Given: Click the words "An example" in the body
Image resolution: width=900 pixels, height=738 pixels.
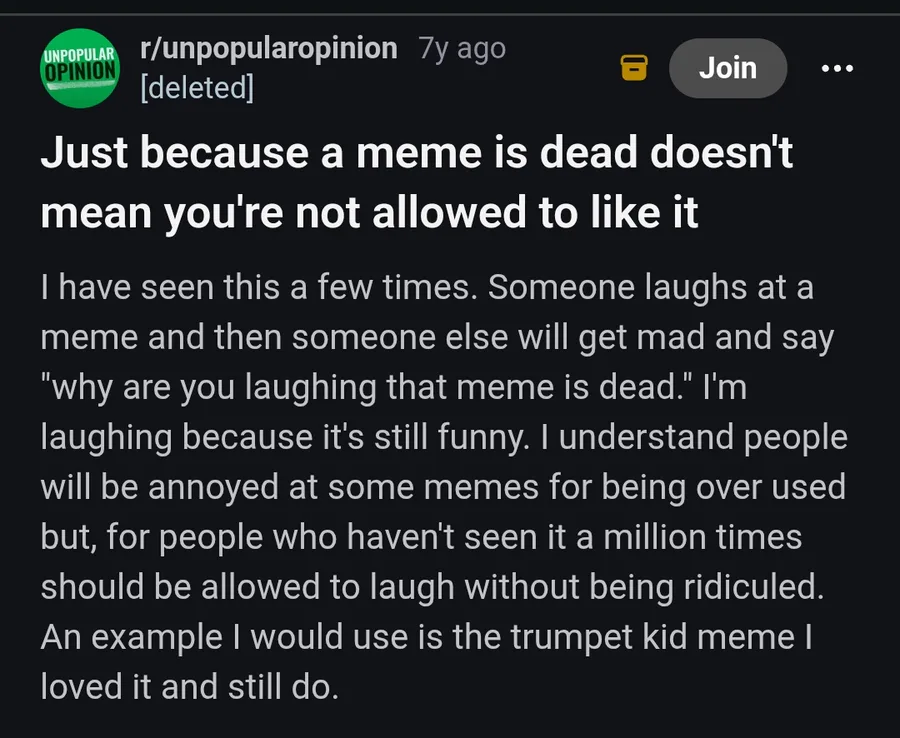Looking at the screenshot, I should pos(110,638).
